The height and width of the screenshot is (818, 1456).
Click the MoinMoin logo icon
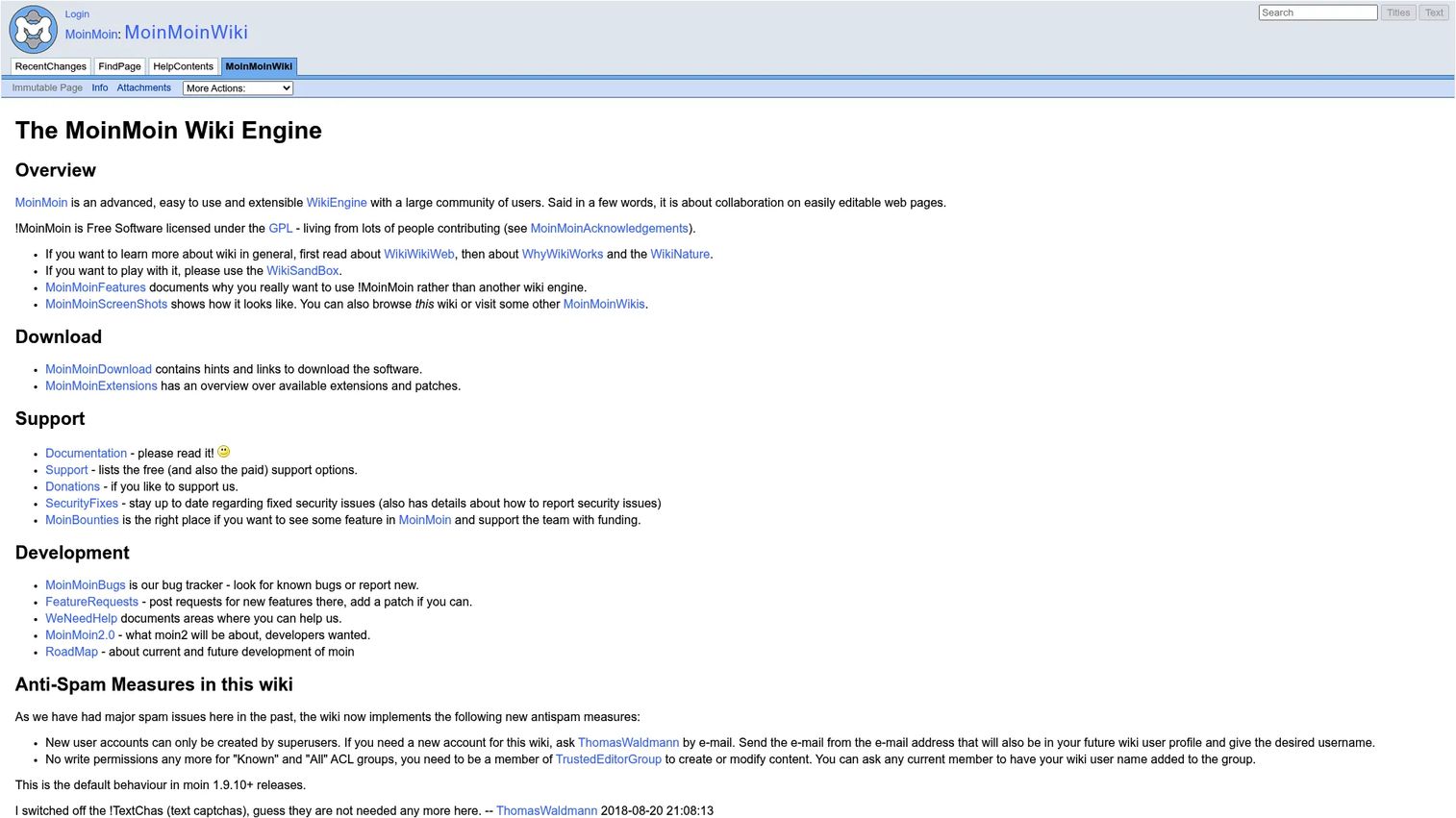click(34, 29)
